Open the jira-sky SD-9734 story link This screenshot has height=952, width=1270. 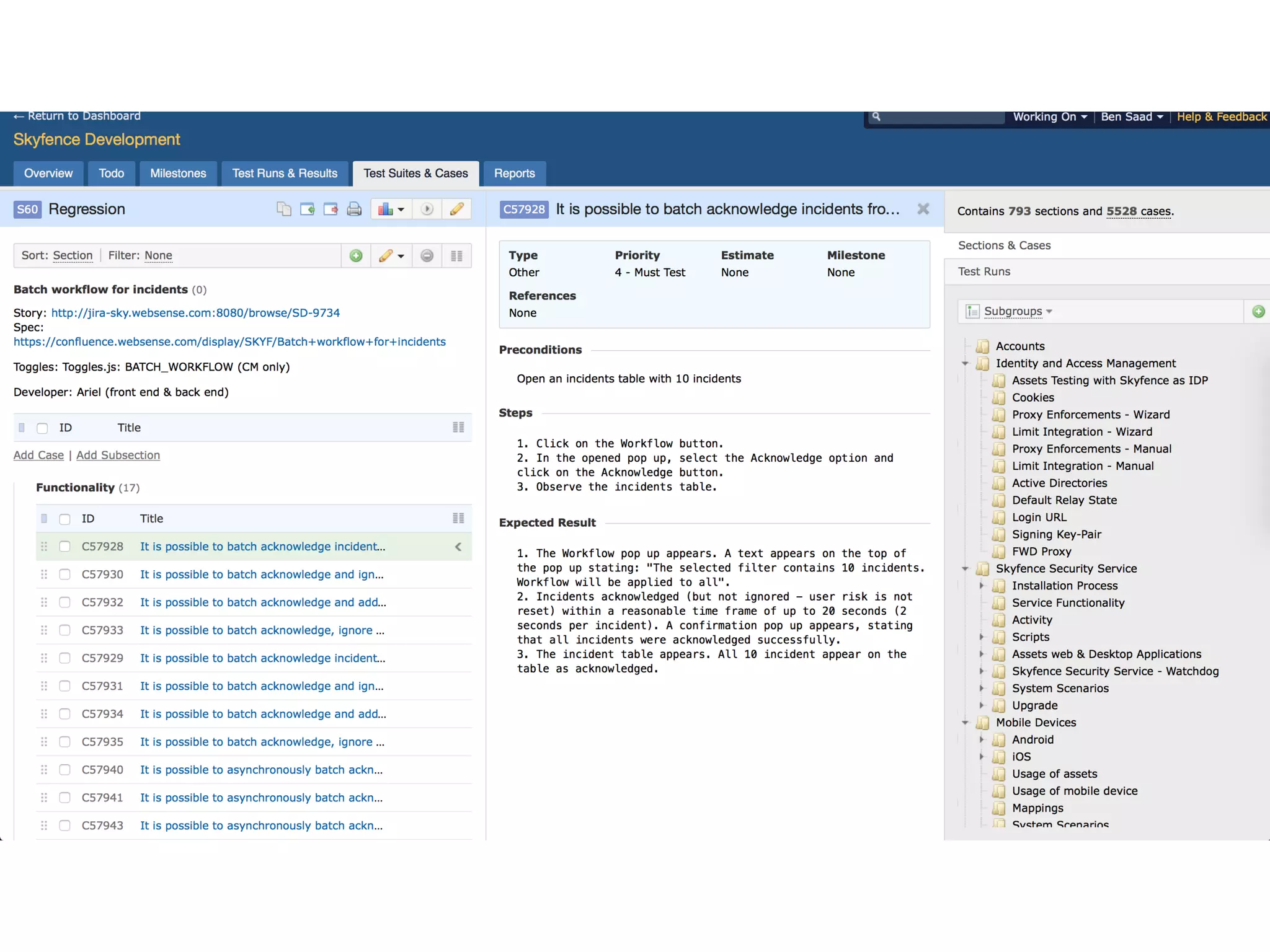pos(195,313)
